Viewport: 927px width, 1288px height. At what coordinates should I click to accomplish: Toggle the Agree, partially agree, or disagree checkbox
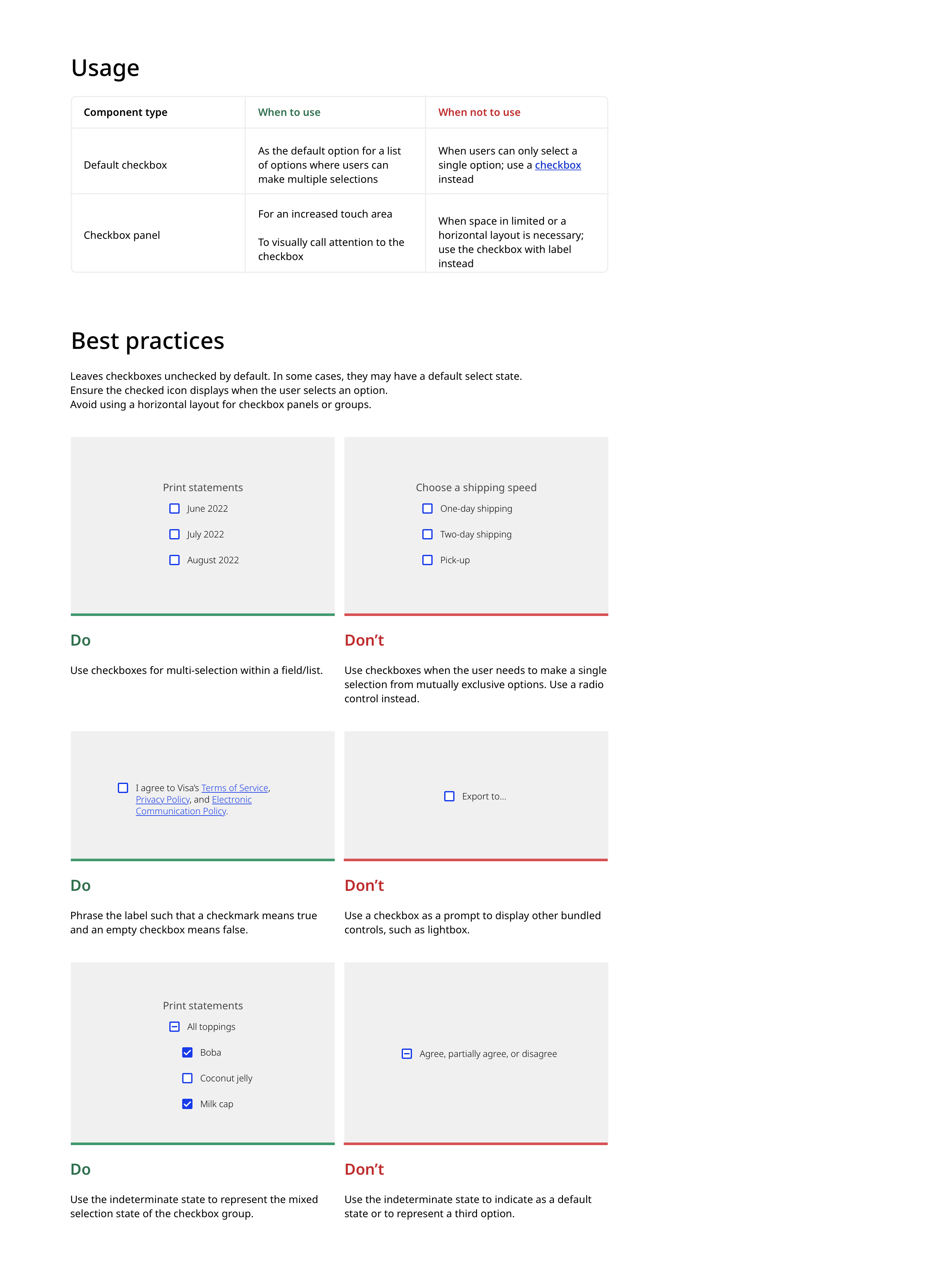coord(407,1053)
